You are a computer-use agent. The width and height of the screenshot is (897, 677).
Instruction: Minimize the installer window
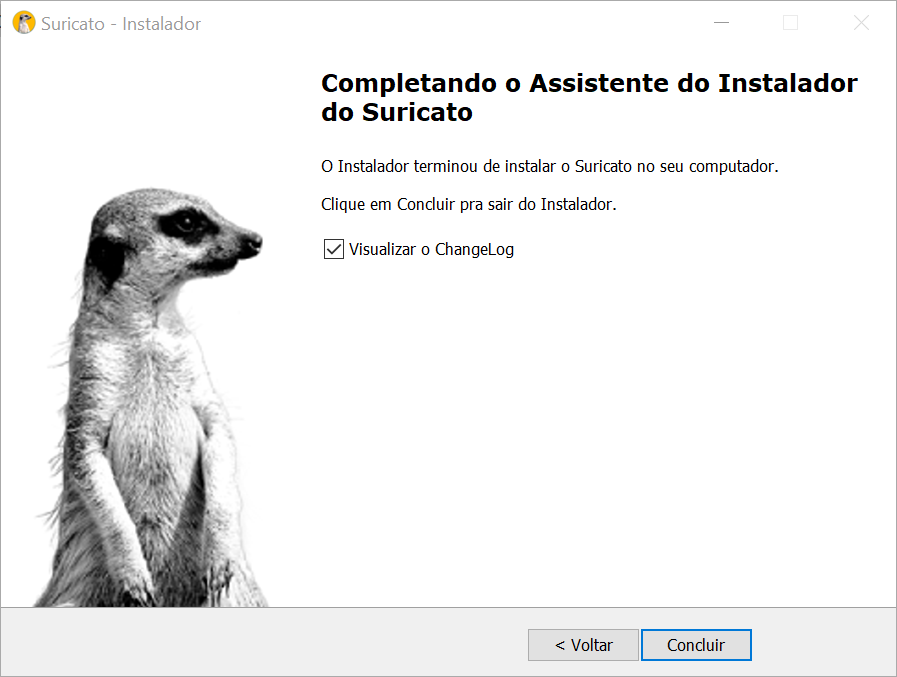tap(721, 23)
